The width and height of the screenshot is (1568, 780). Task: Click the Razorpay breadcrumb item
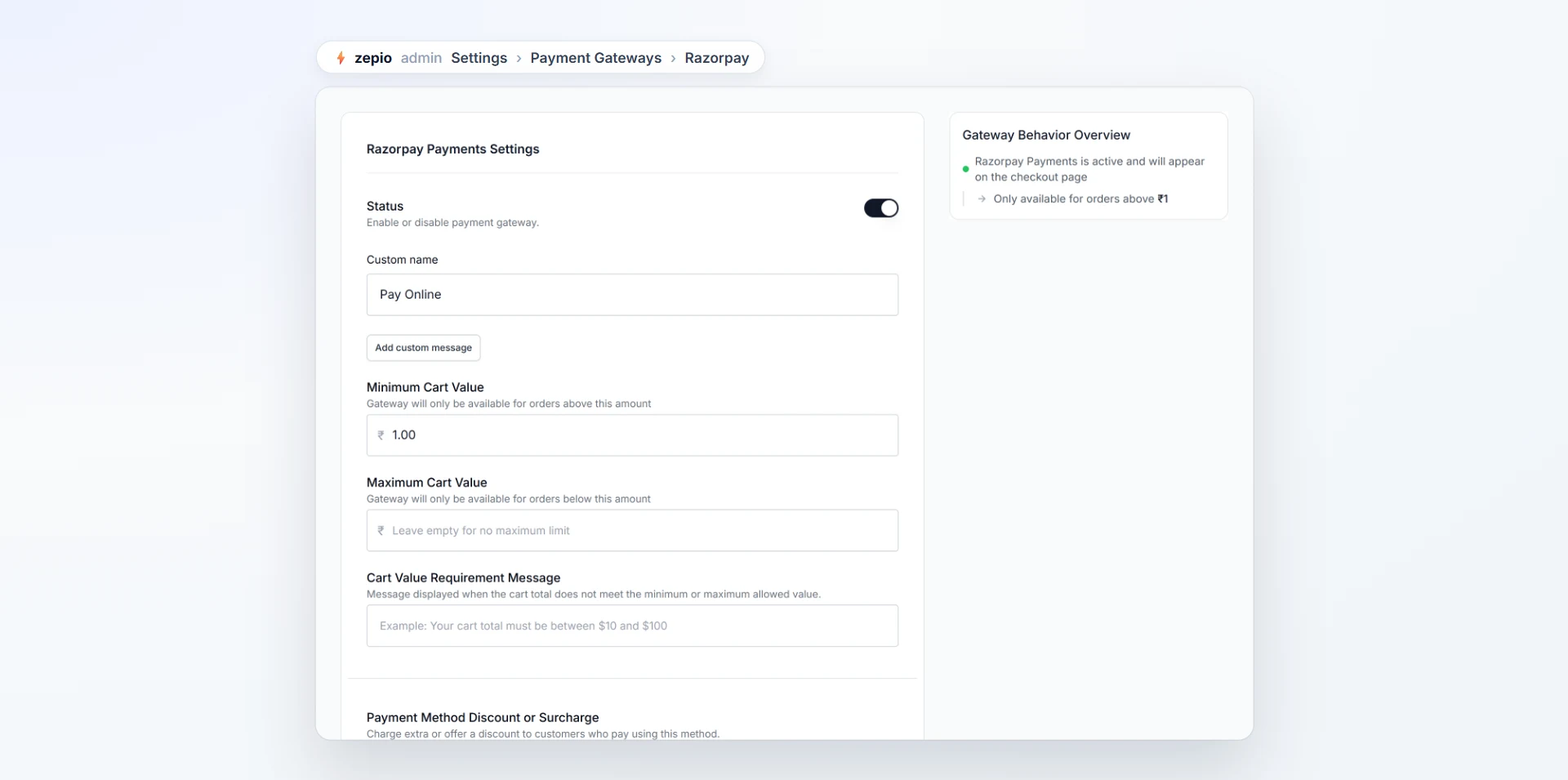click(716, 58)
